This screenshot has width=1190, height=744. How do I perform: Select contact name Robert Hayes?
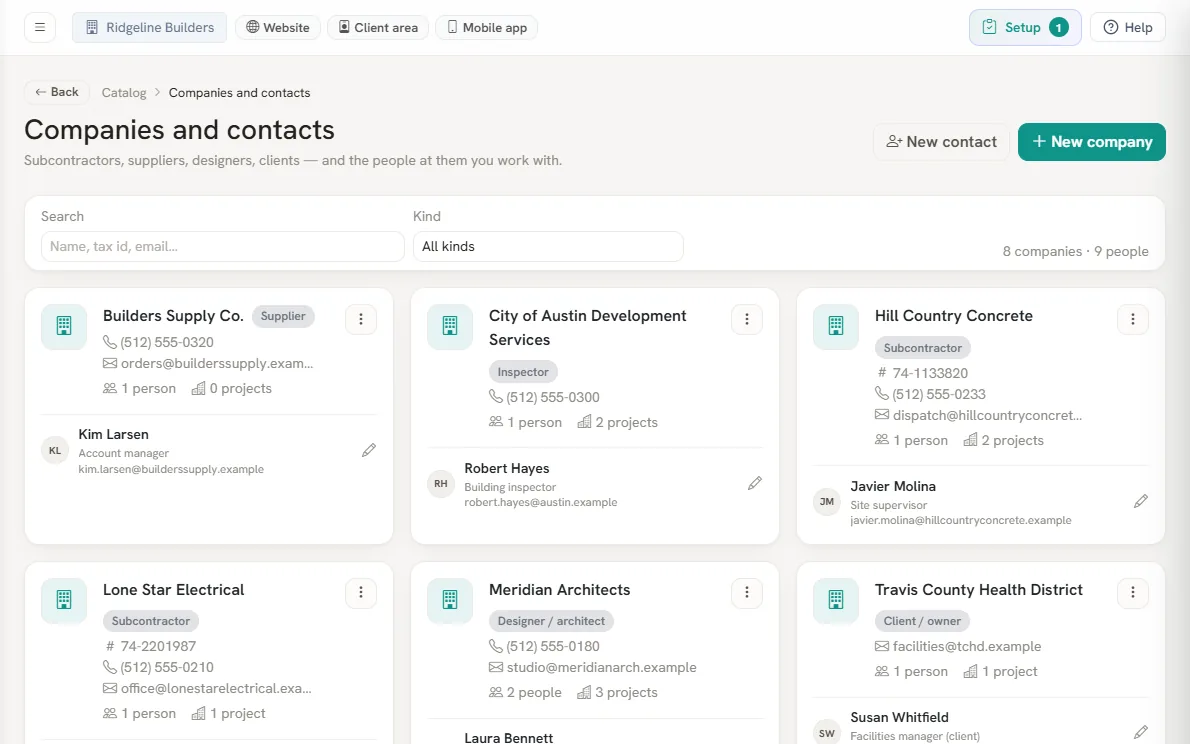507,468
